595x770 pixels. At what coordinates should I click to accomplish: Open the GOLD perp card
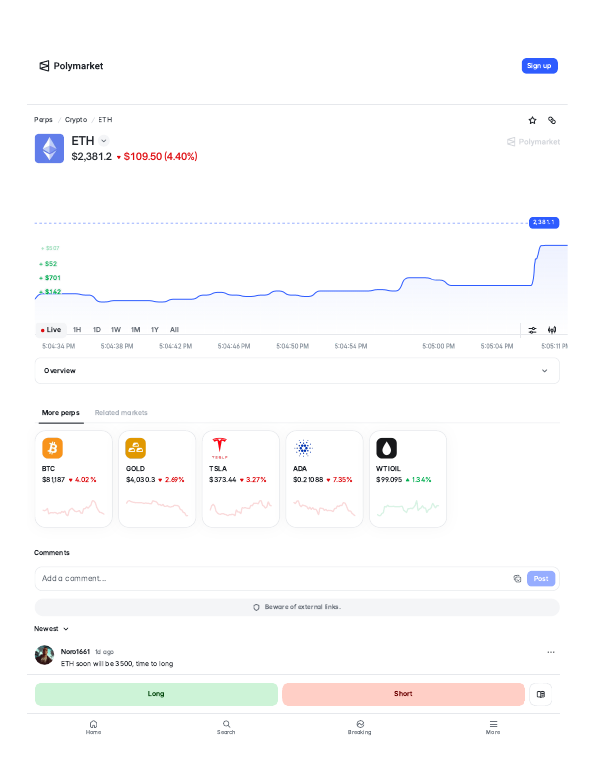click(x=157, y=479)
